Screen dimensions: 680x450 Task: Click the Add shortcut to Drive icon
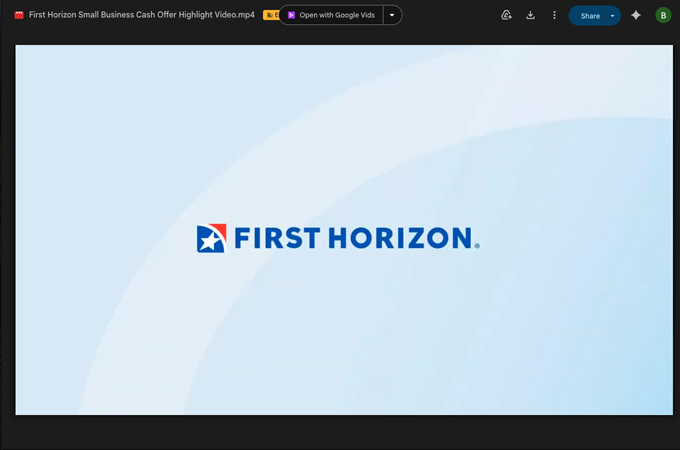[507, 15]
